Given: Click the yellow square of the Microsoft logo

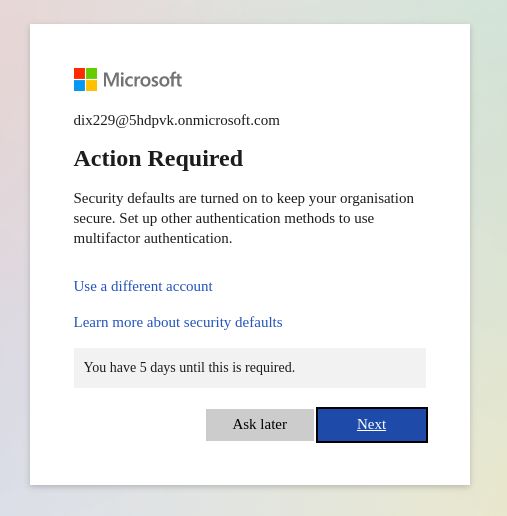Looking at the screenshot, I should 91,85.
